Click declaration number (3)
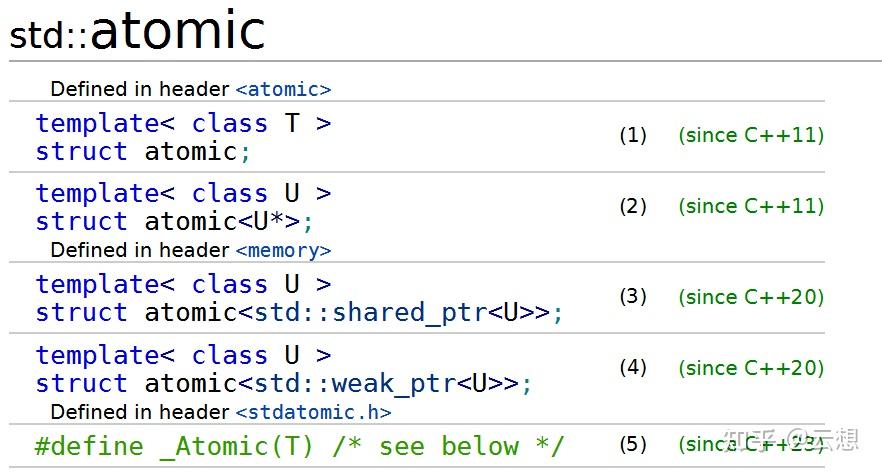Screen dimensions: 882x475 [x=633, y=296]
